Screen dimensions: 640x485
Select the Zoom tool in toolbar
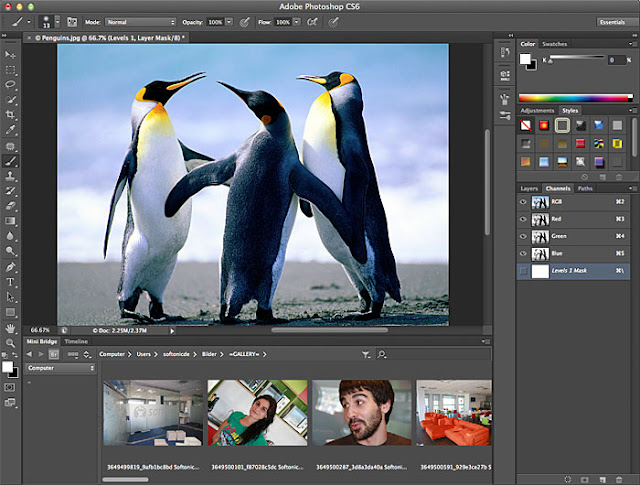[x=11, y=342]
